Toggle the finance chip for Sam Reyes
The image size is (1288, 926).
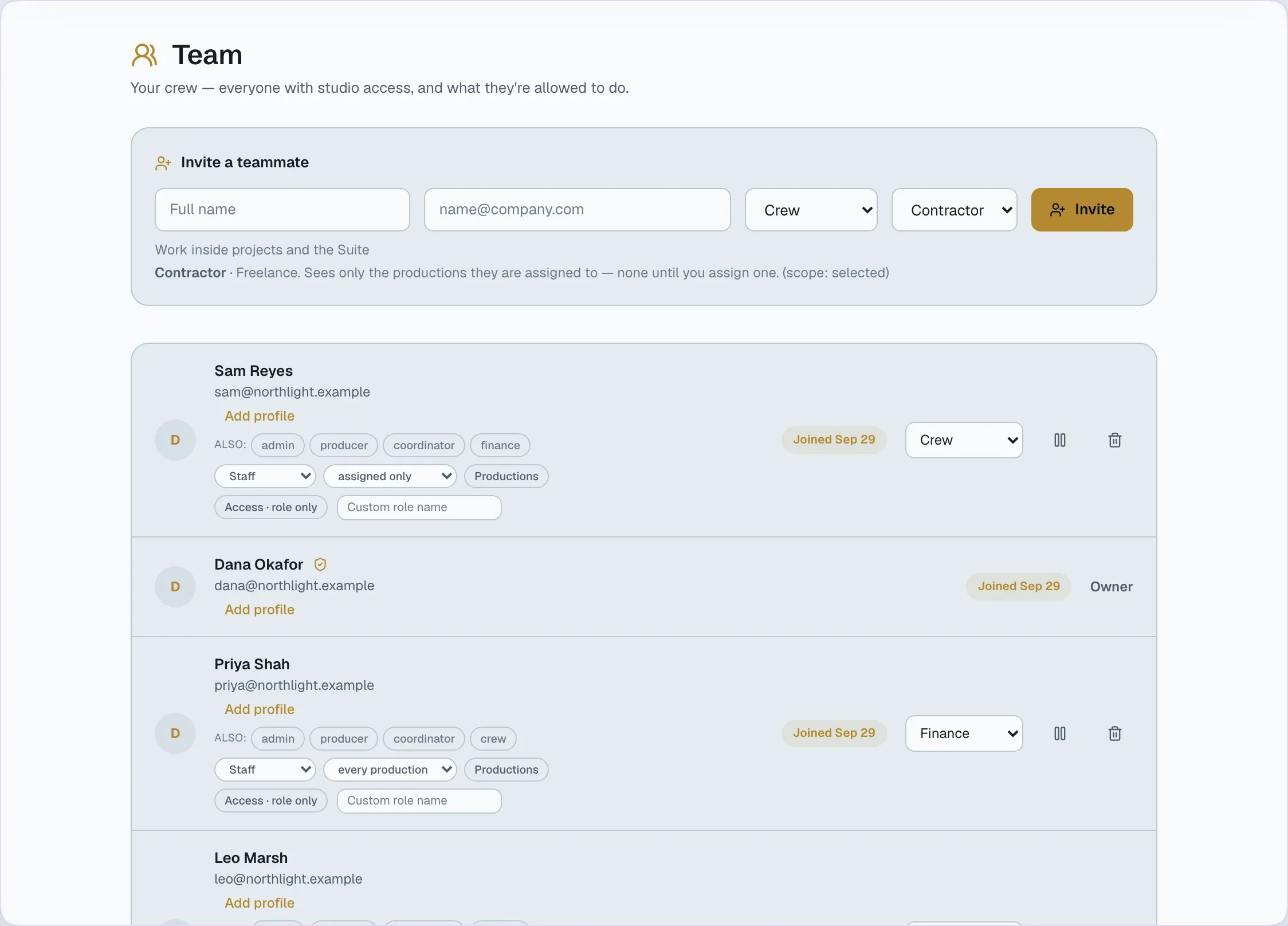click(500, 445)
